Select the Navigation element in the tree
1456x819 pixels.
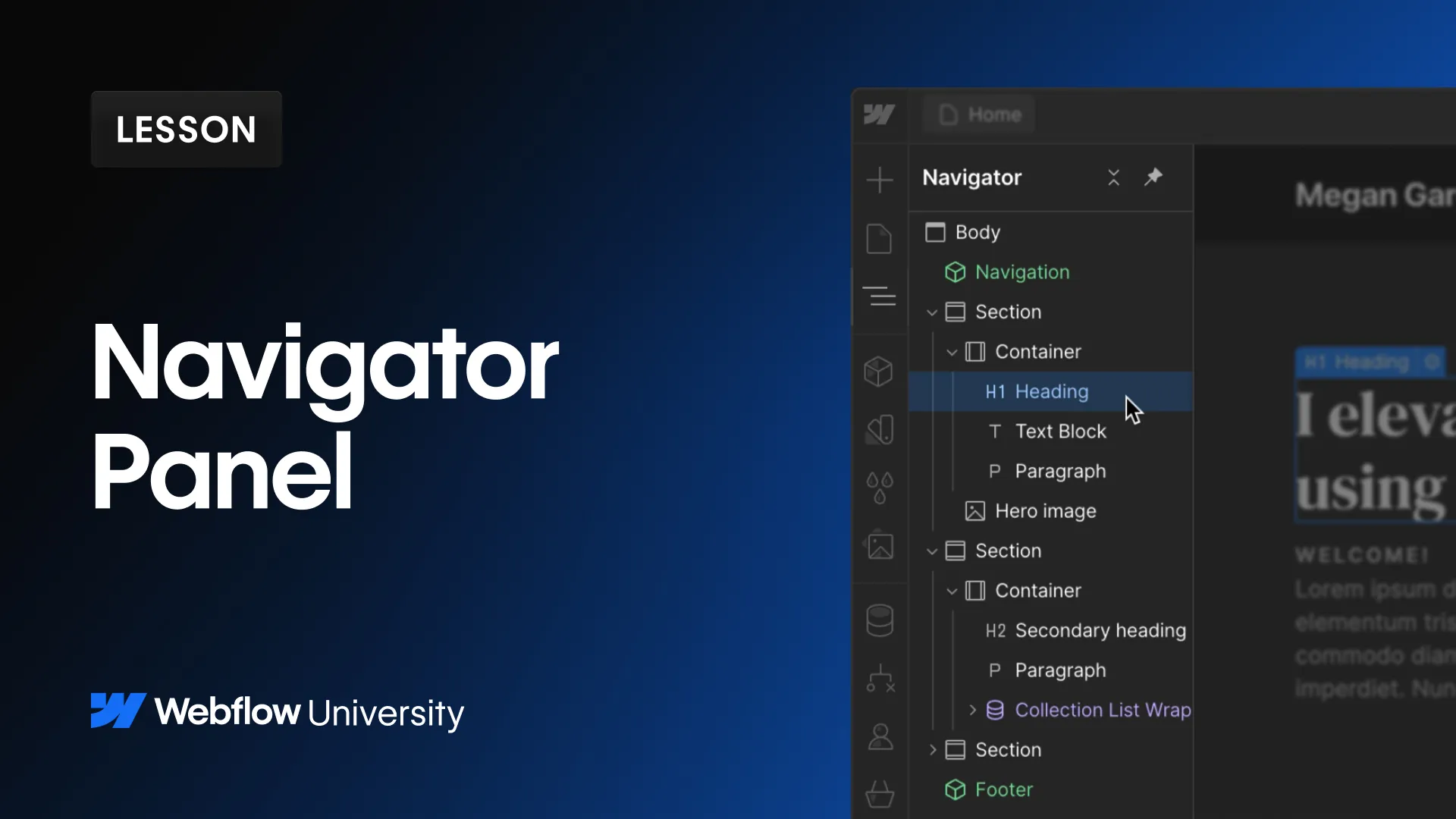1023,271
